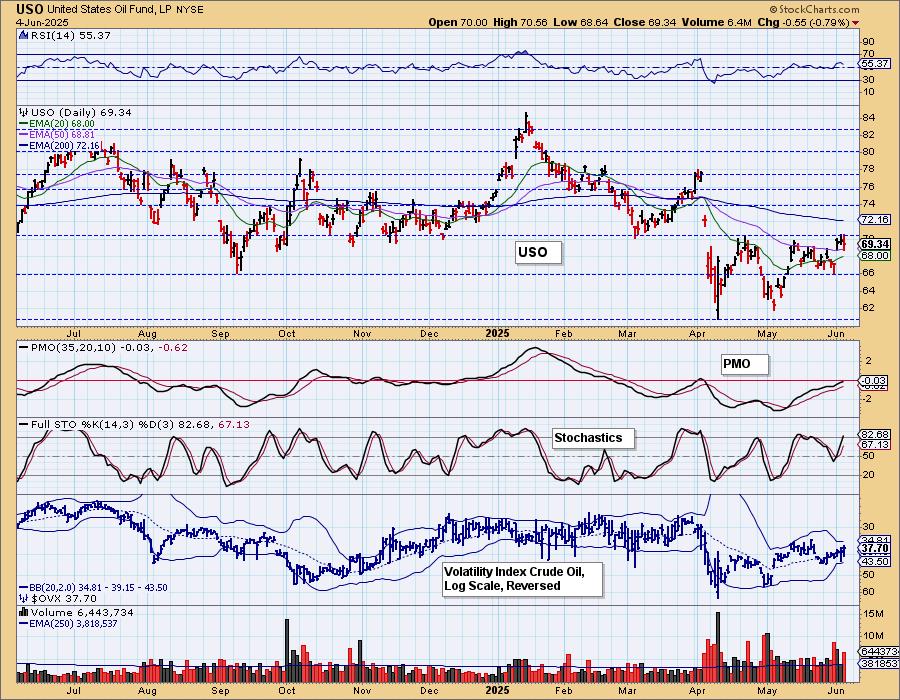Click the 68.00 EMA tag on the right axis
Image resolution: width=900 pixels, height=700 pixels.
tap(876, 255)
